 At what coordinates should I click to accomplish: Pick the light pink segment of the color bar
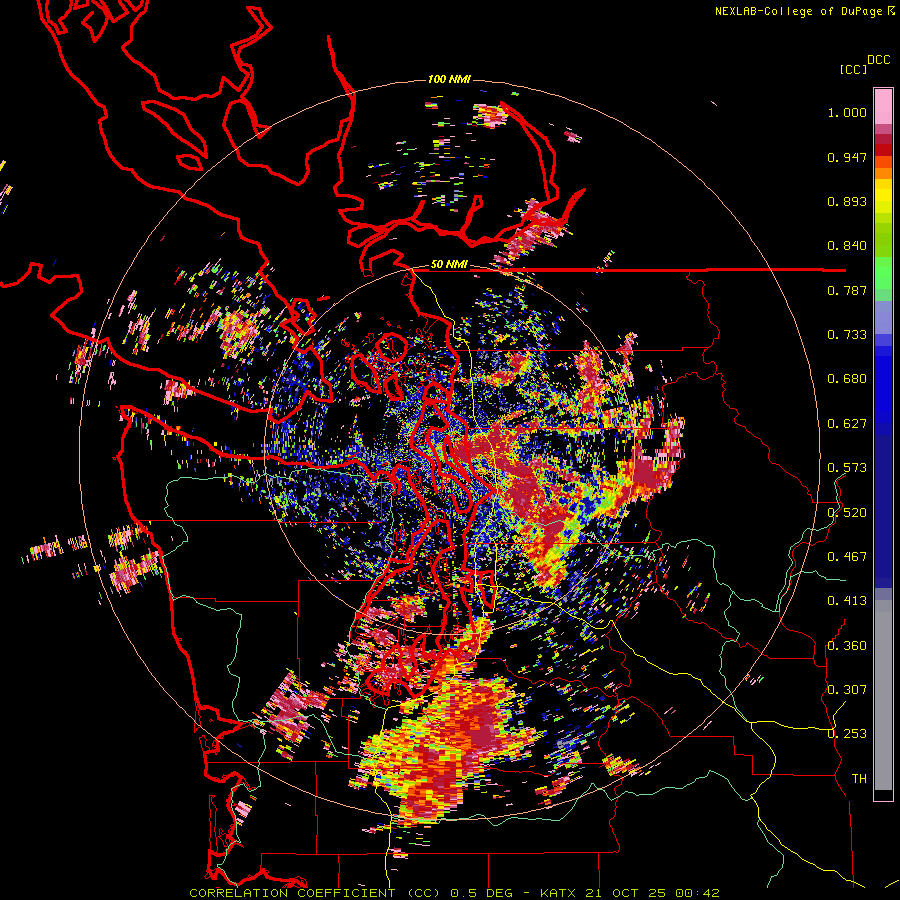click(883, 106)
